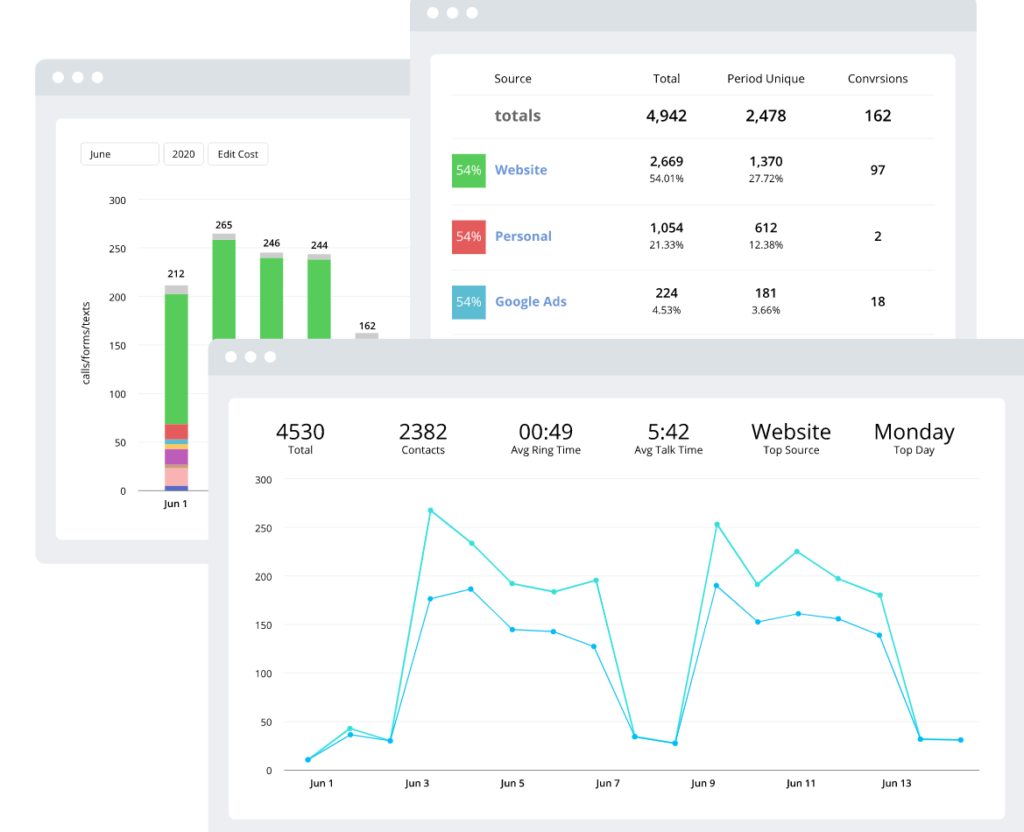Click the Edit Cost button
Image resolution: width=1024 pixels, height=832 pixels.
(237, 153)
